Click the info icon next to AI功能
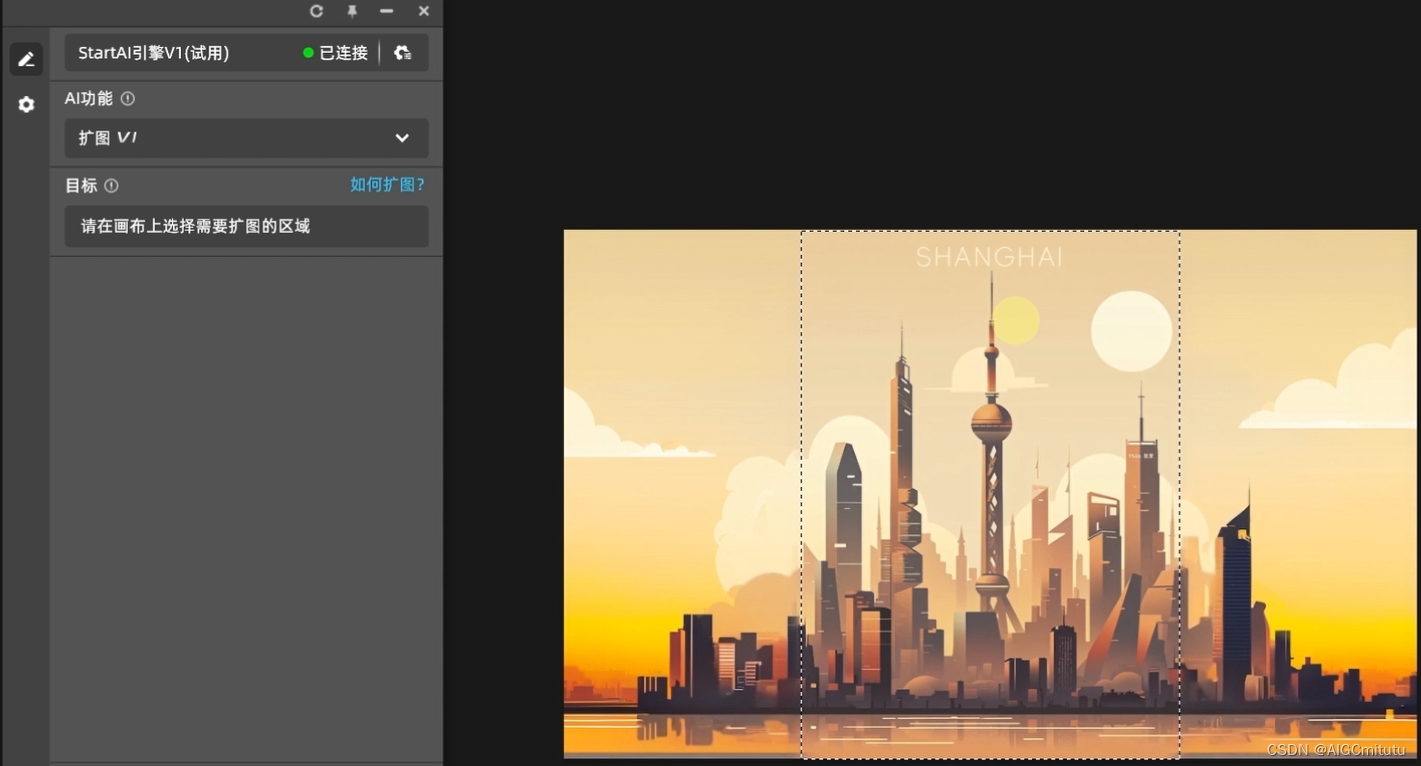Screen dimensions: 1421x766 tap(127, 98)
